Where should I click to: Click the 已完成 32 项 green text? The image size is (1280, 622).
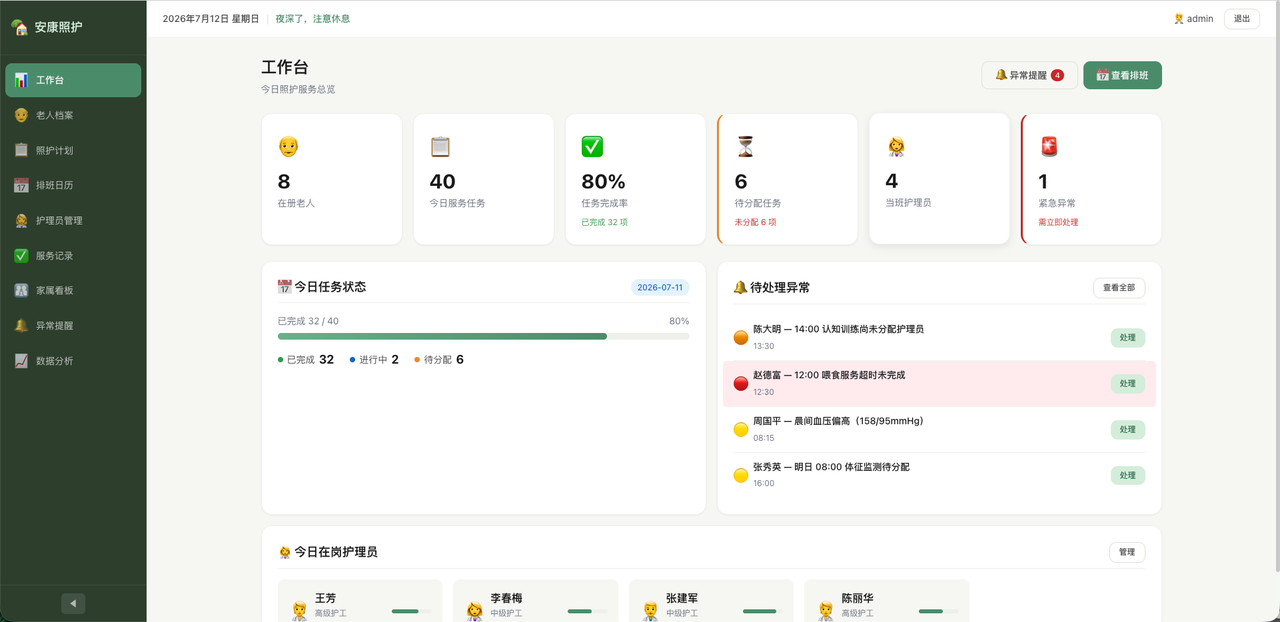click(x=603, y=222)
